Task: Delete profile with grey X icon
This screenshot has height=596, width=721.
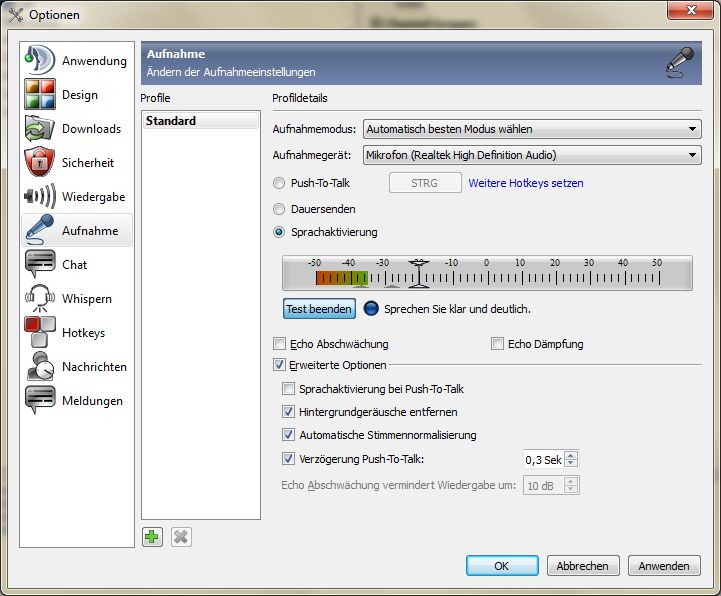Action: click(x=181, y=537)
